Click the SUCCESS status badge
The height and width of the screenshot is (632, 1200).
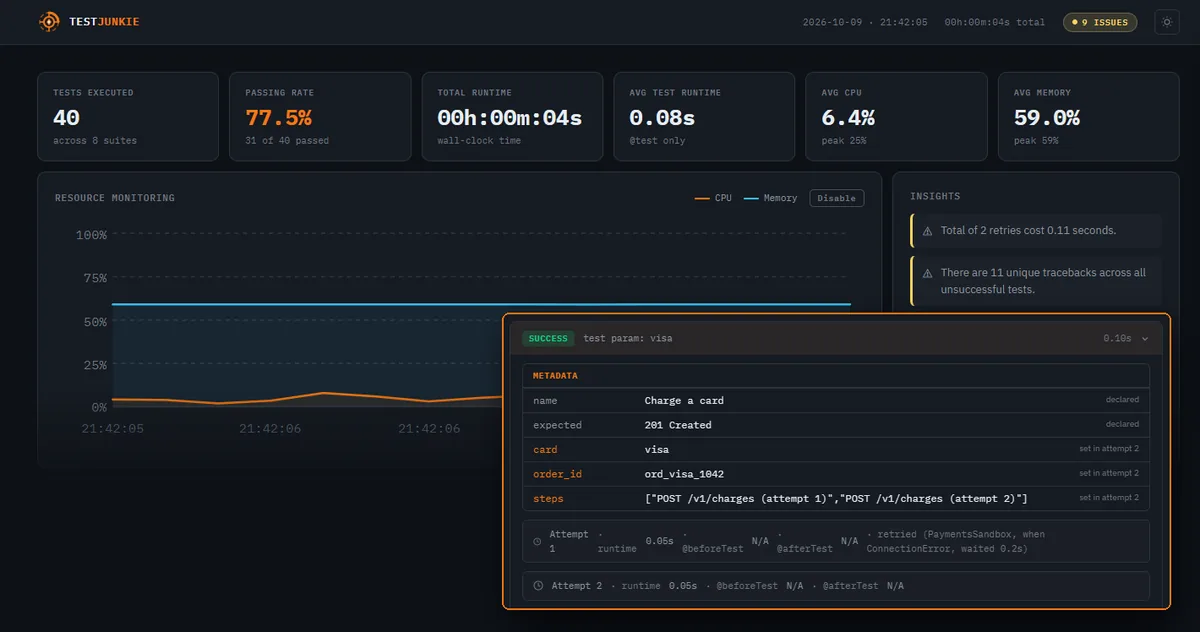coord(548,338)
